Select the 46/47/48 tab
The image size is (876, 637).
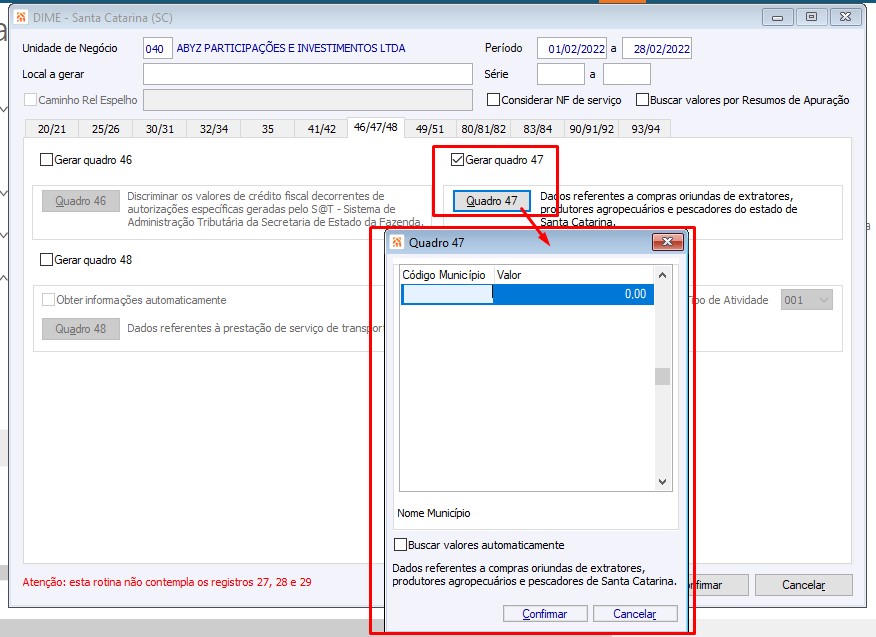coord(375,127)
